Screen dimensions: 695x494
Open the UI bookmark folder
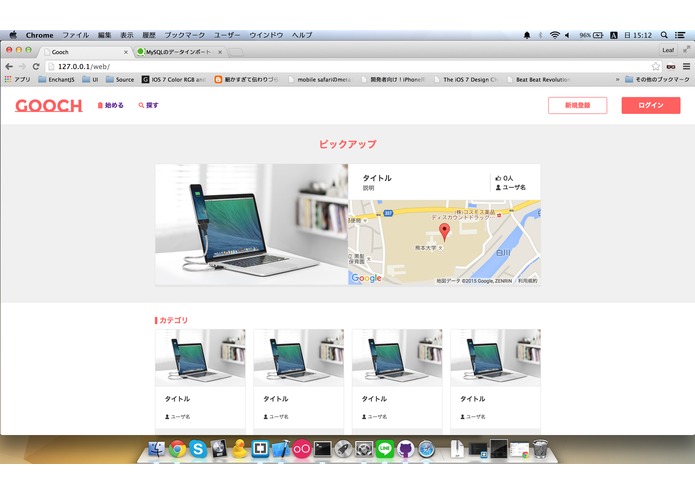pyautogui.click(x=90, y=79)
